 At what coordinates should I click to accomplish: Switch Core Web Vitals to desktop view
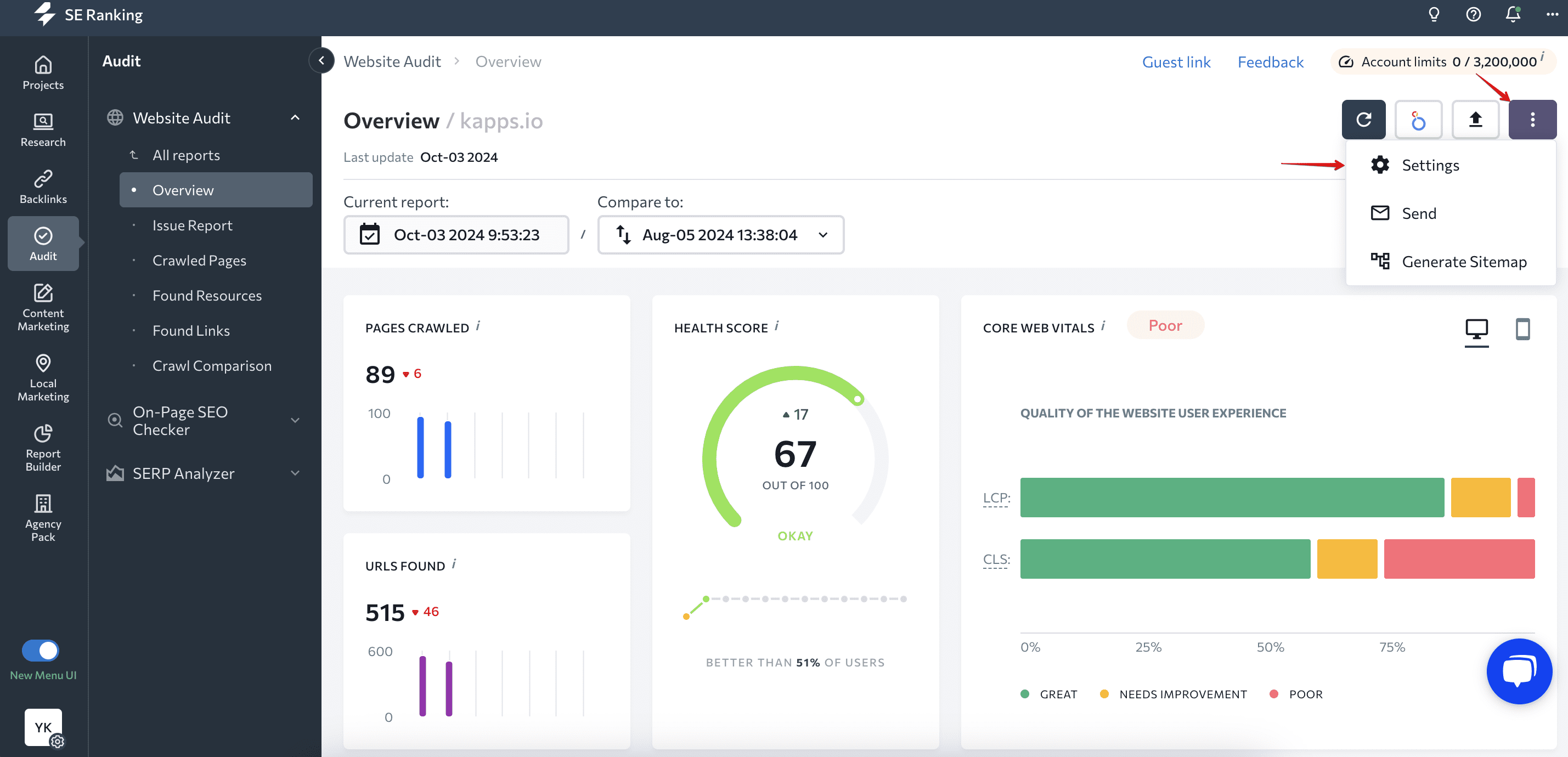coord(1476,330)
